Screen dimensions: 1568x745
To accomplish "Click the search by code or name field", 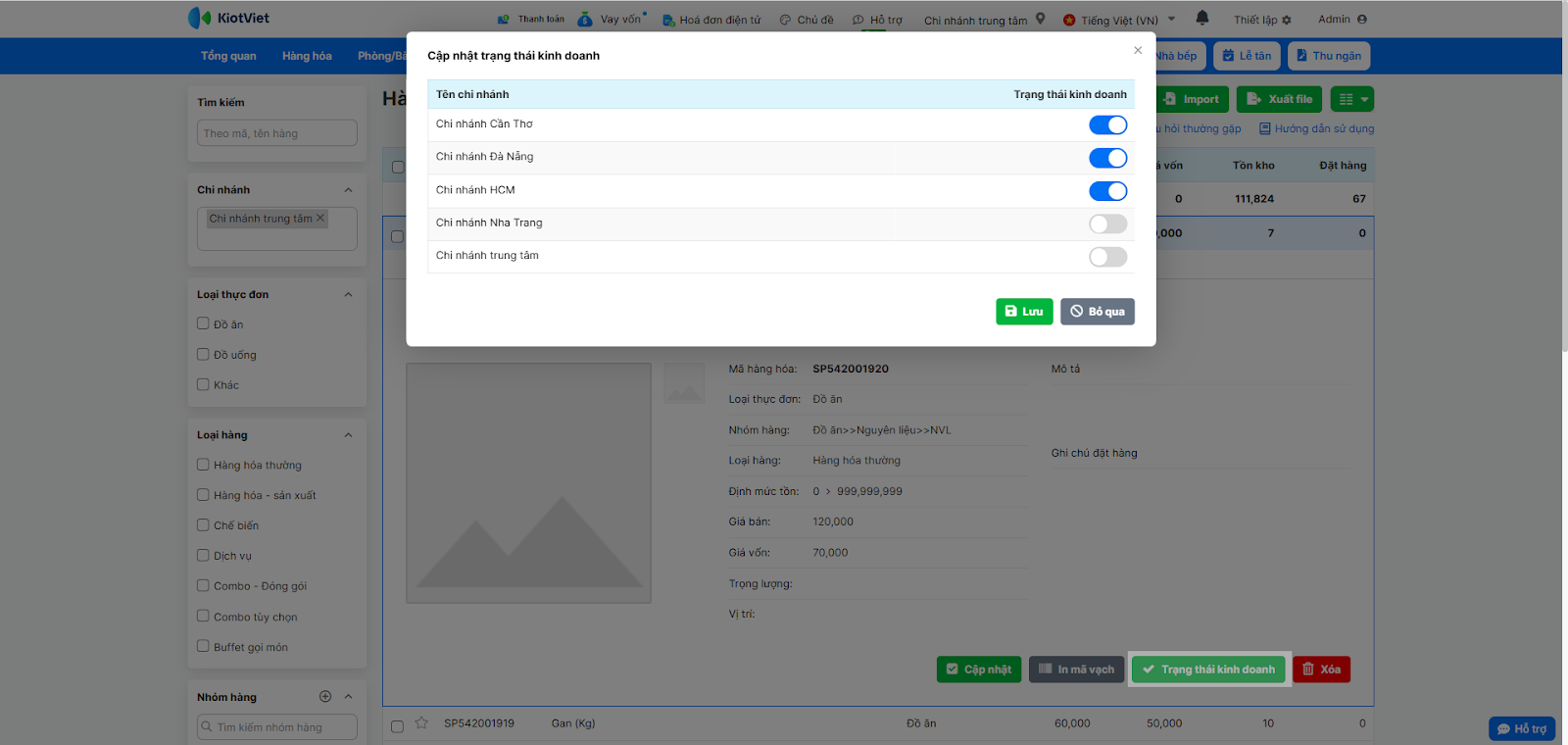I will 277,133.
